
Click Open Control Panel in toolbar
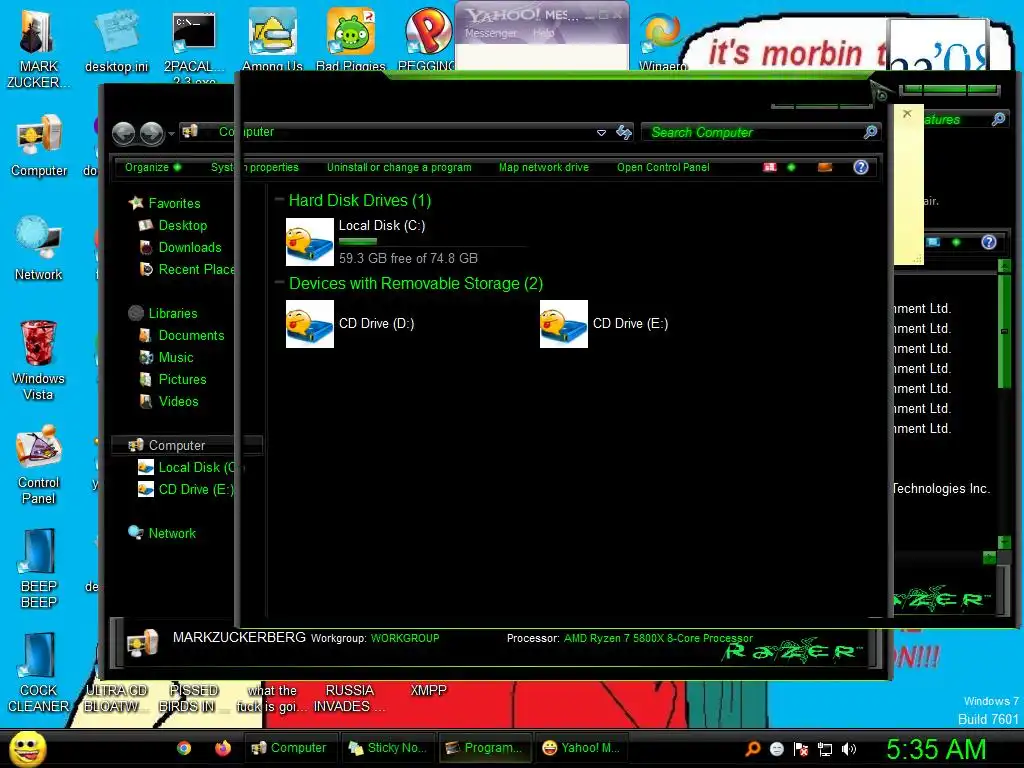coord(663,167)
